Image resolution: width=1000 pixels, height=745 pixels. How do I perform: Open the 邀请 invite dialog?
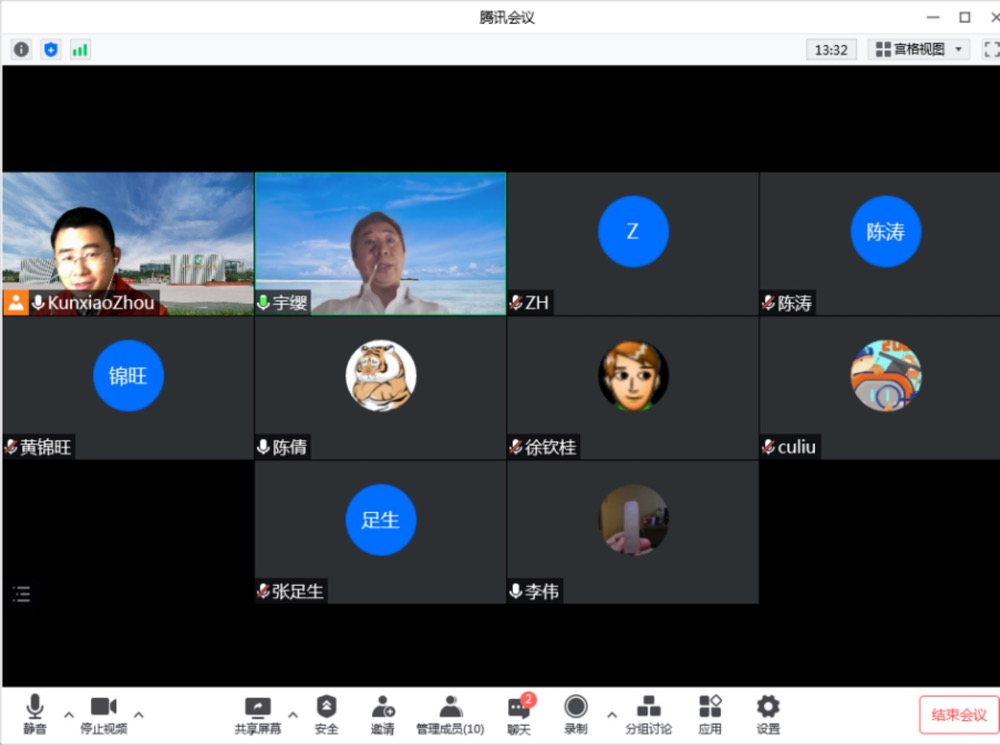click(x=383, y=714)
